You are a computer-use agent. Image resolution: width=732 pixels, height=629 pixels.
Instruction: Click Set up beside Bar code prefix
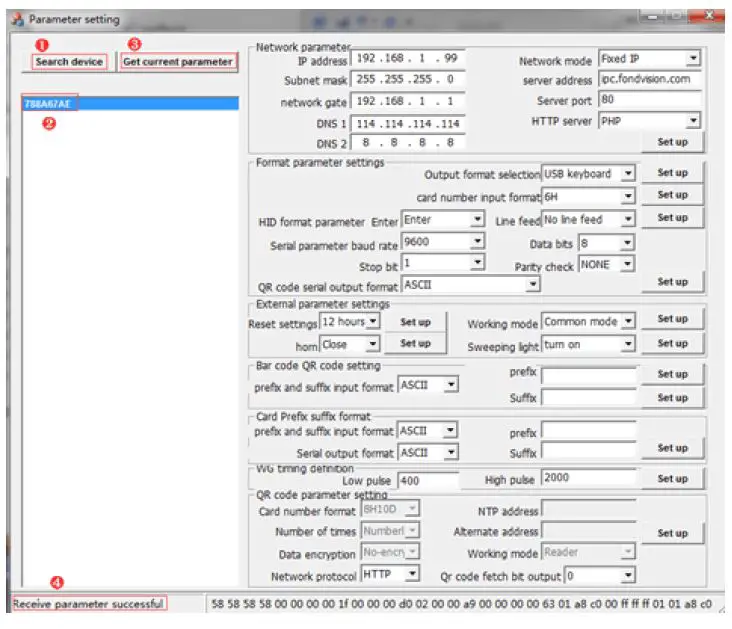click(672, 374)
